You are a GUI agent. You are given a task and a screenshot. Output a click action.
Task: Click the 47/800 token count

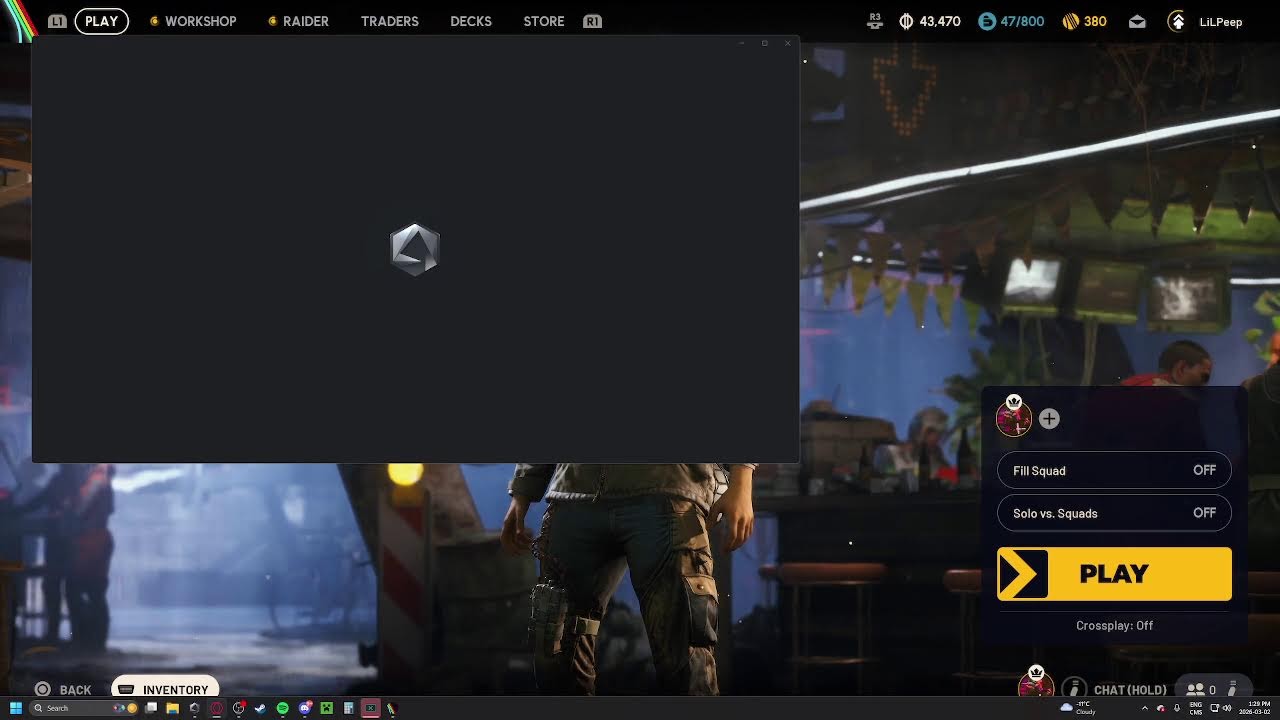(x=1022, y=21)
